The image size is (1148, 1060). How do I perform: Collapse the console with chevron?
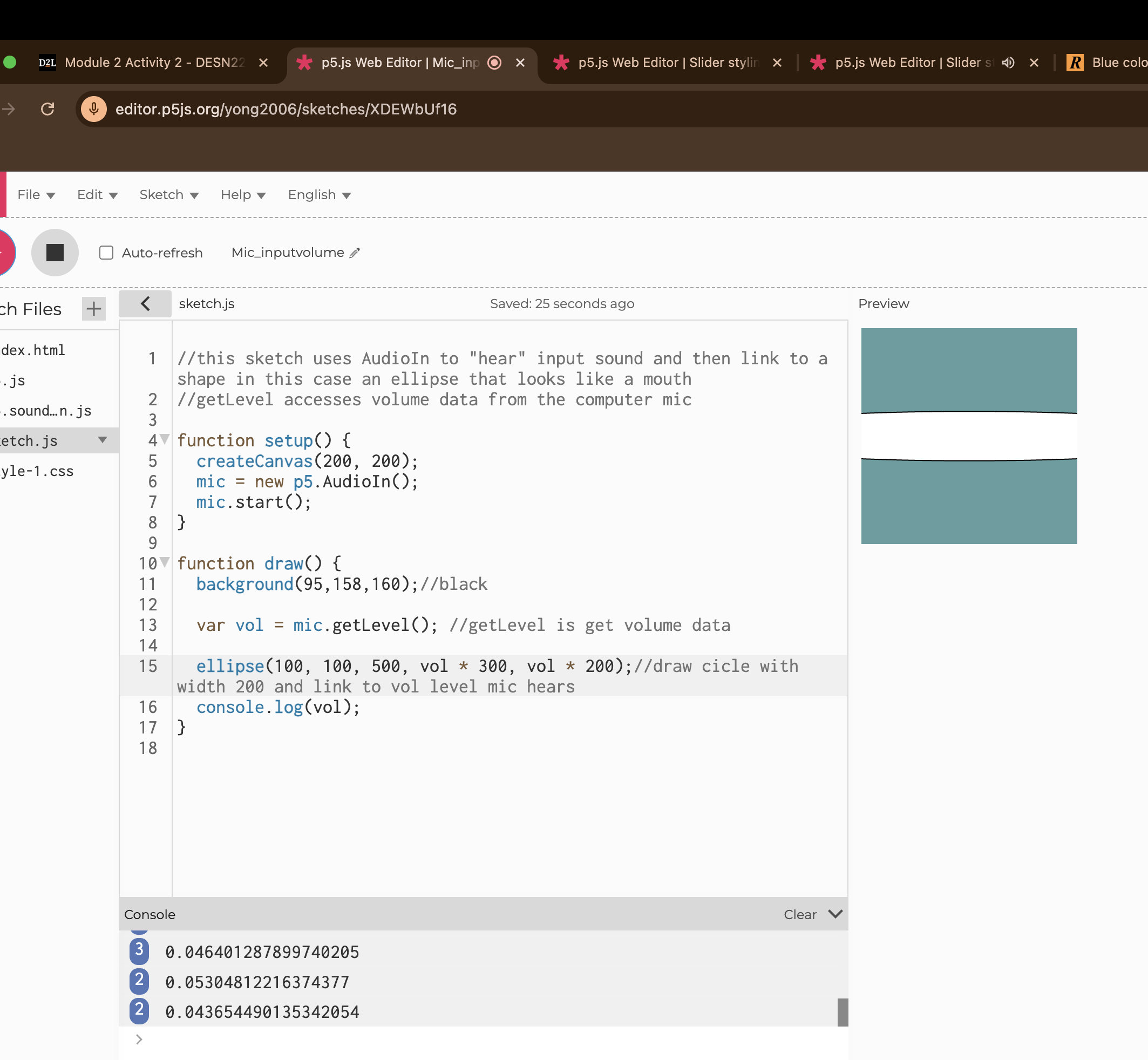pos(835,914)
